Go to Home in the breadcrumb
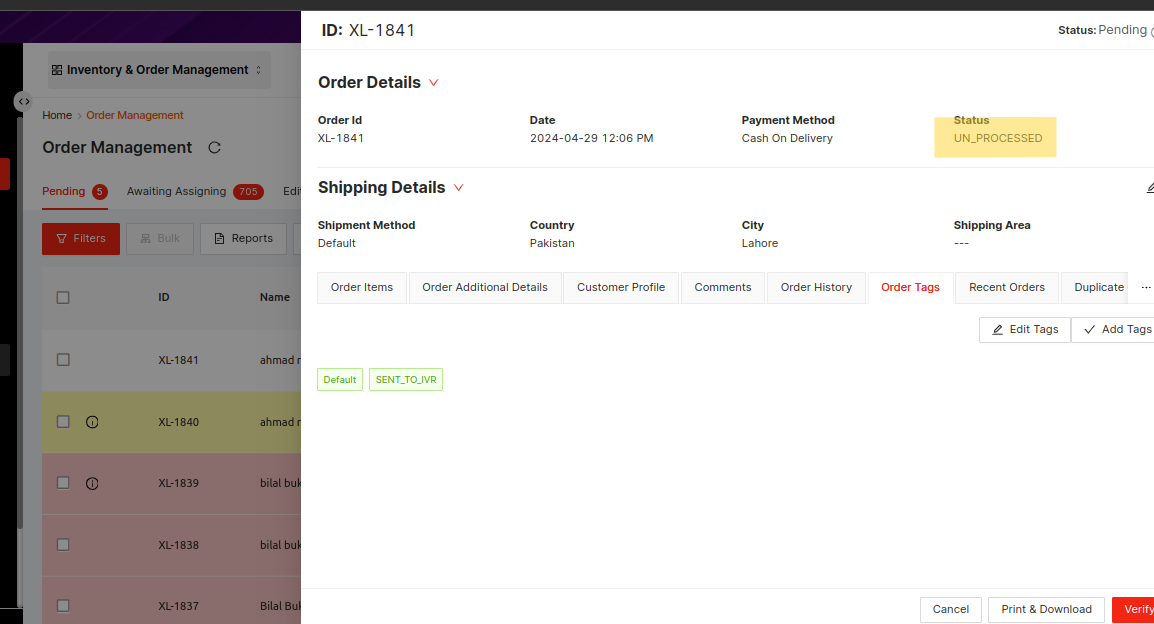This screenshot has width=1154, height=624. 57,116
